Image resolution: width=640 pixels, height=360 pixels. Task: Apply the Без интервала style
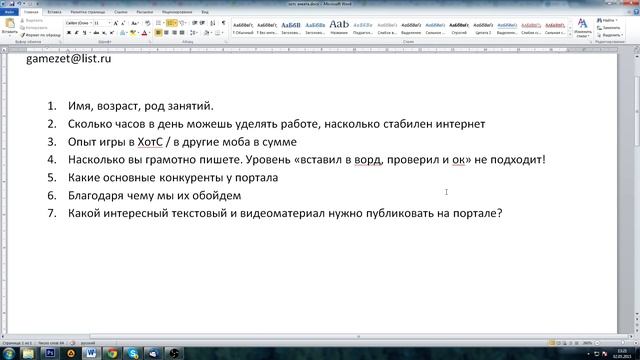267,28
